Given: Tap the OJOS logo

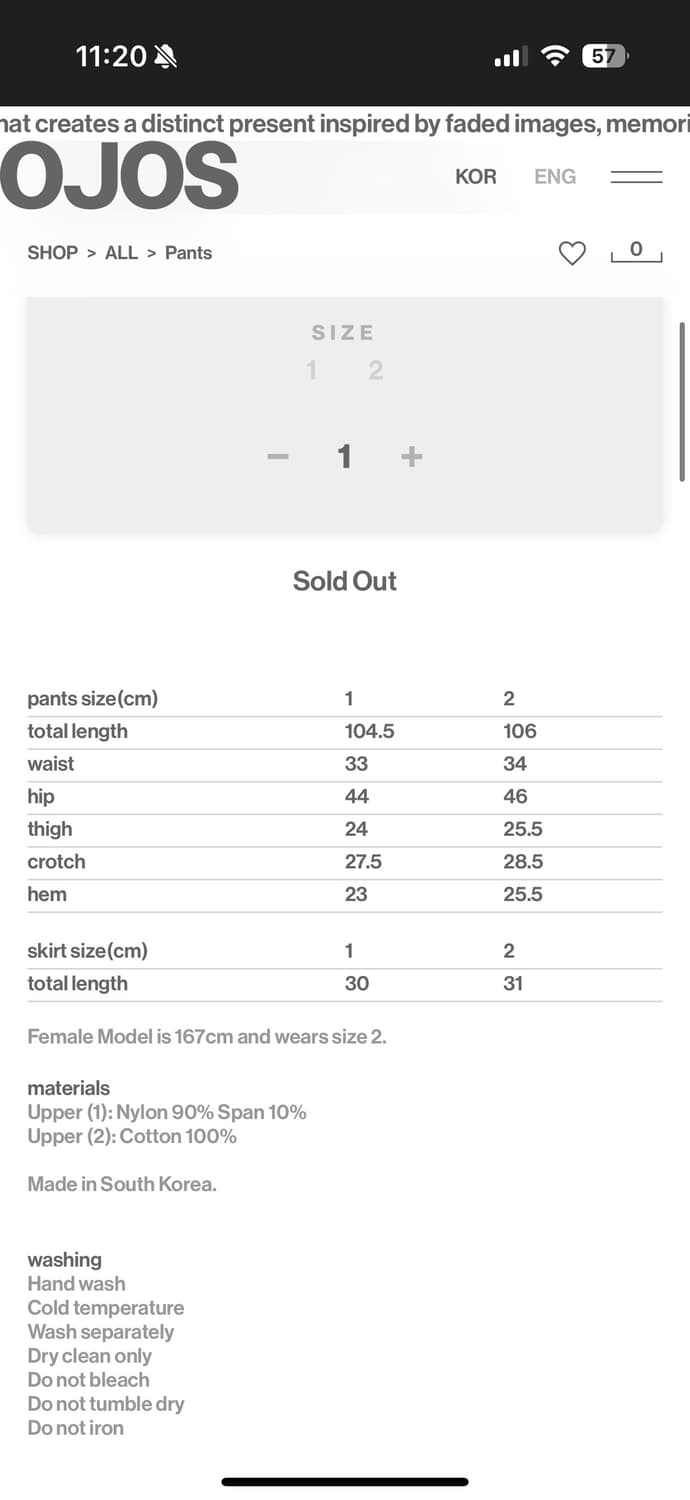Looking at the screenshot, I should tap(119, 177).
